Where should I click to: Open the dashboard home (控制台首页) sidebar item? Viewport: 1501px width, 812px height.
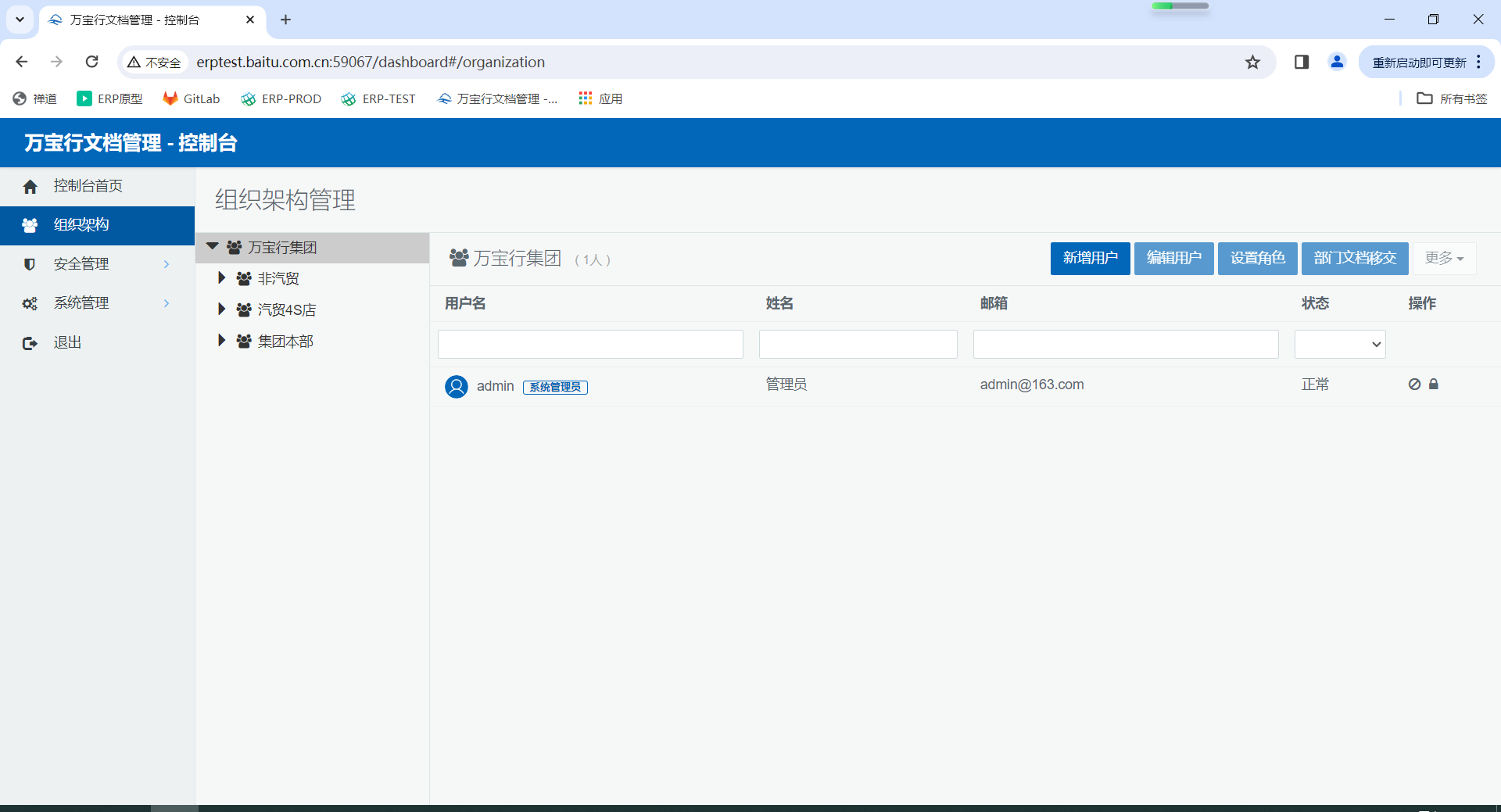pyautogui.click(x=97, y=186)
